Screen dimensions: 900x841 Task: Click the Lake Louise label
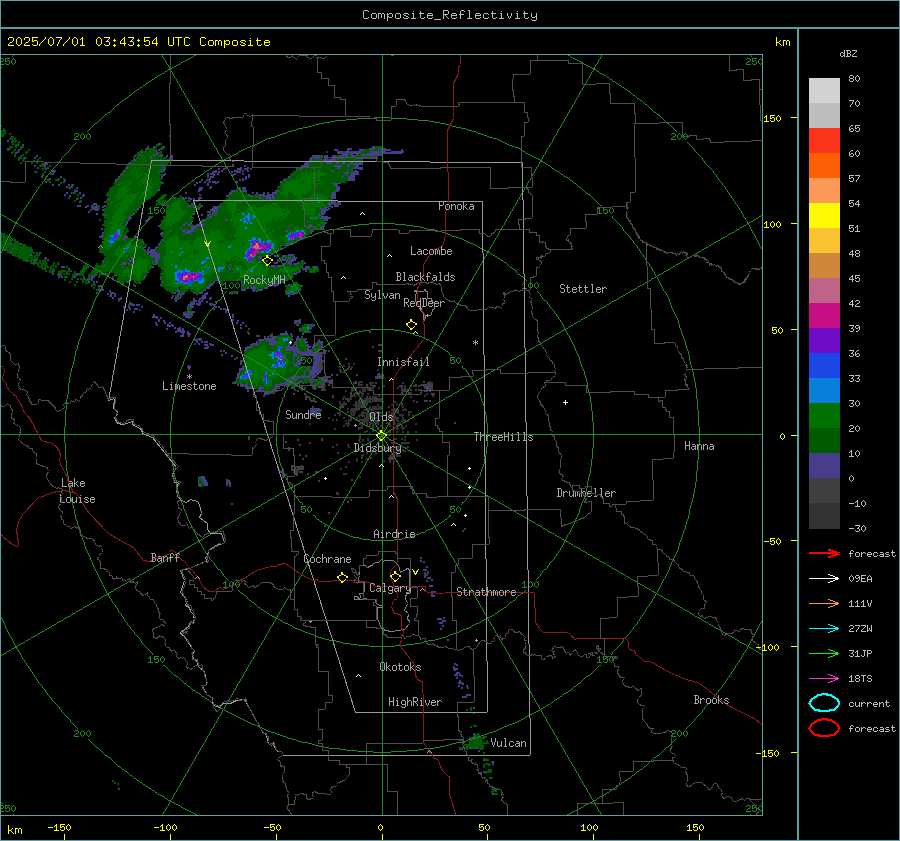77,491
